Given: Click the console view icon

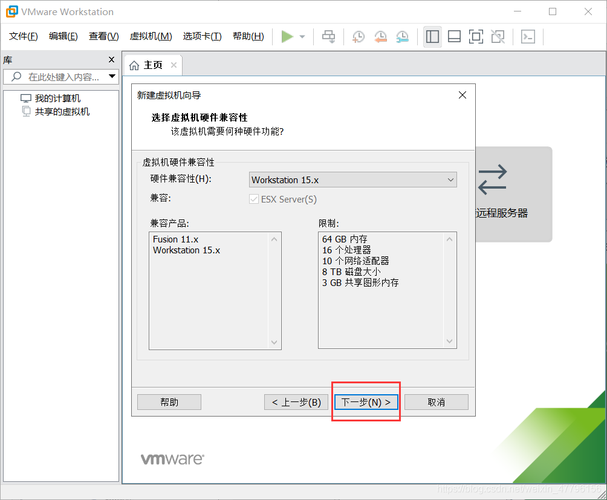Looking at the screenshot, I should tap(528, 37).
